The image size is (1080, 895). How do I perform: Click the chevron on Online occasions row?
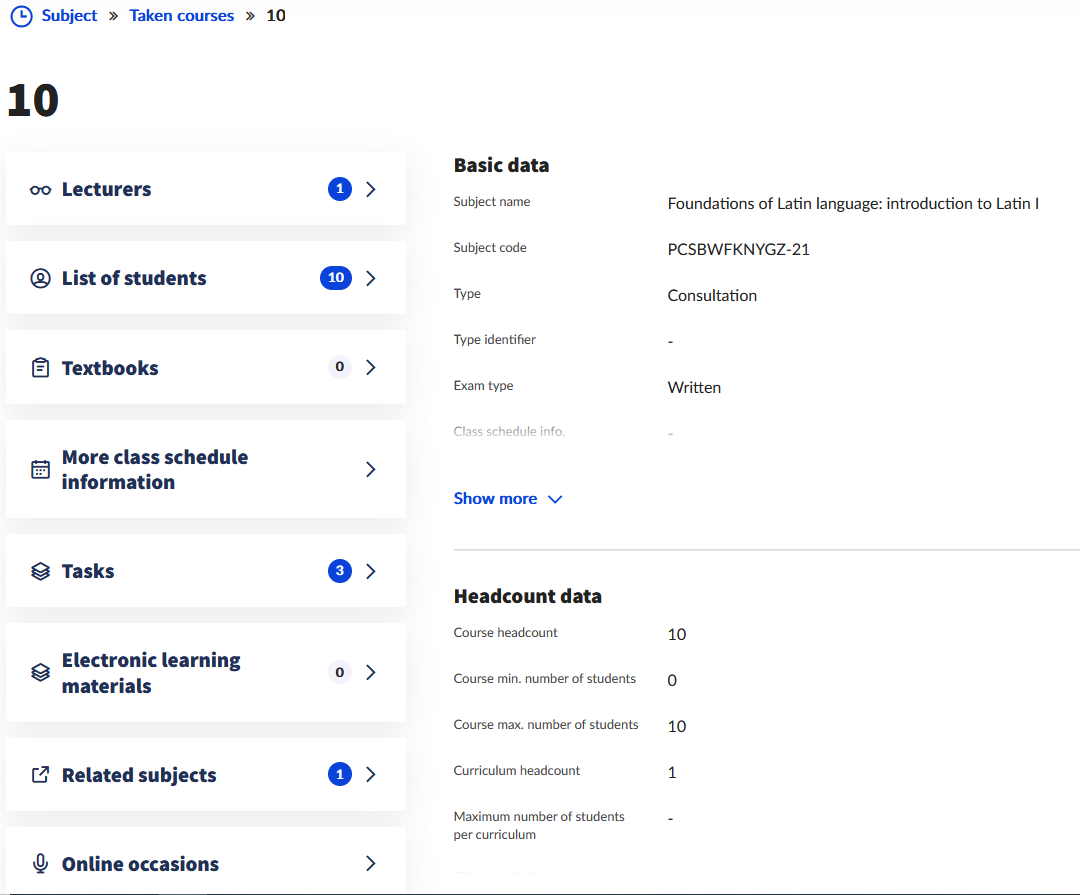tap(371, 864)
